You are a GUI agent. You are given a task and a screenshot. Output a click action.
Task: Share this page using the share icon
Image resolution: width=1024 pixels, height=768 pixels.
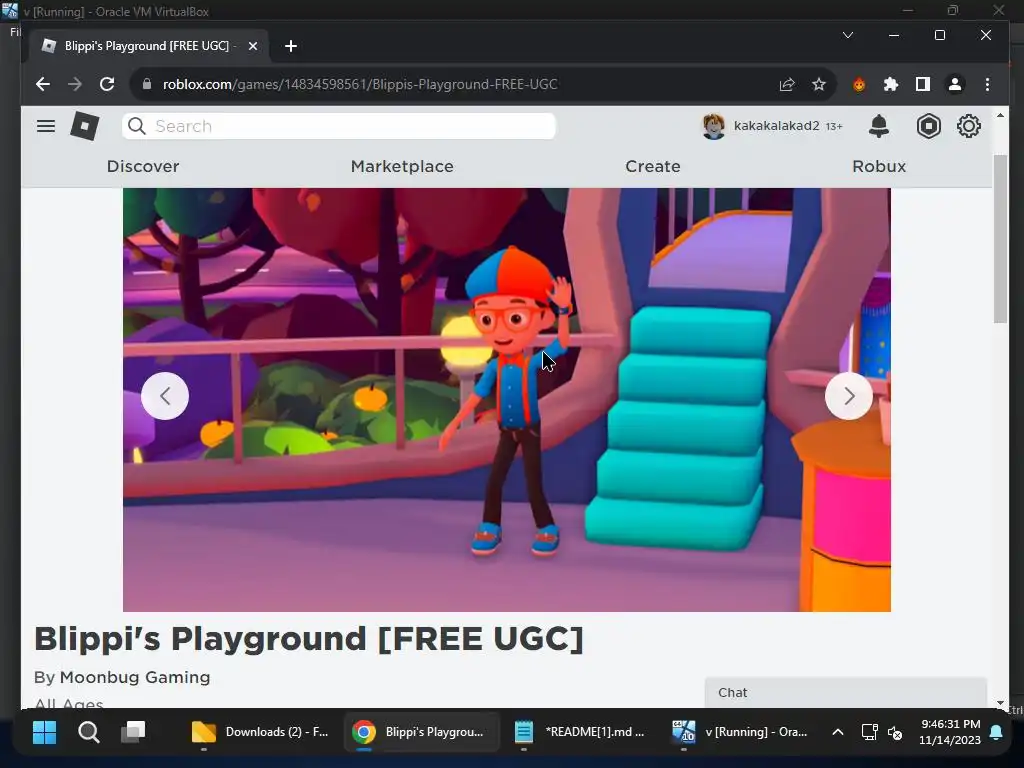pos(787,84)
